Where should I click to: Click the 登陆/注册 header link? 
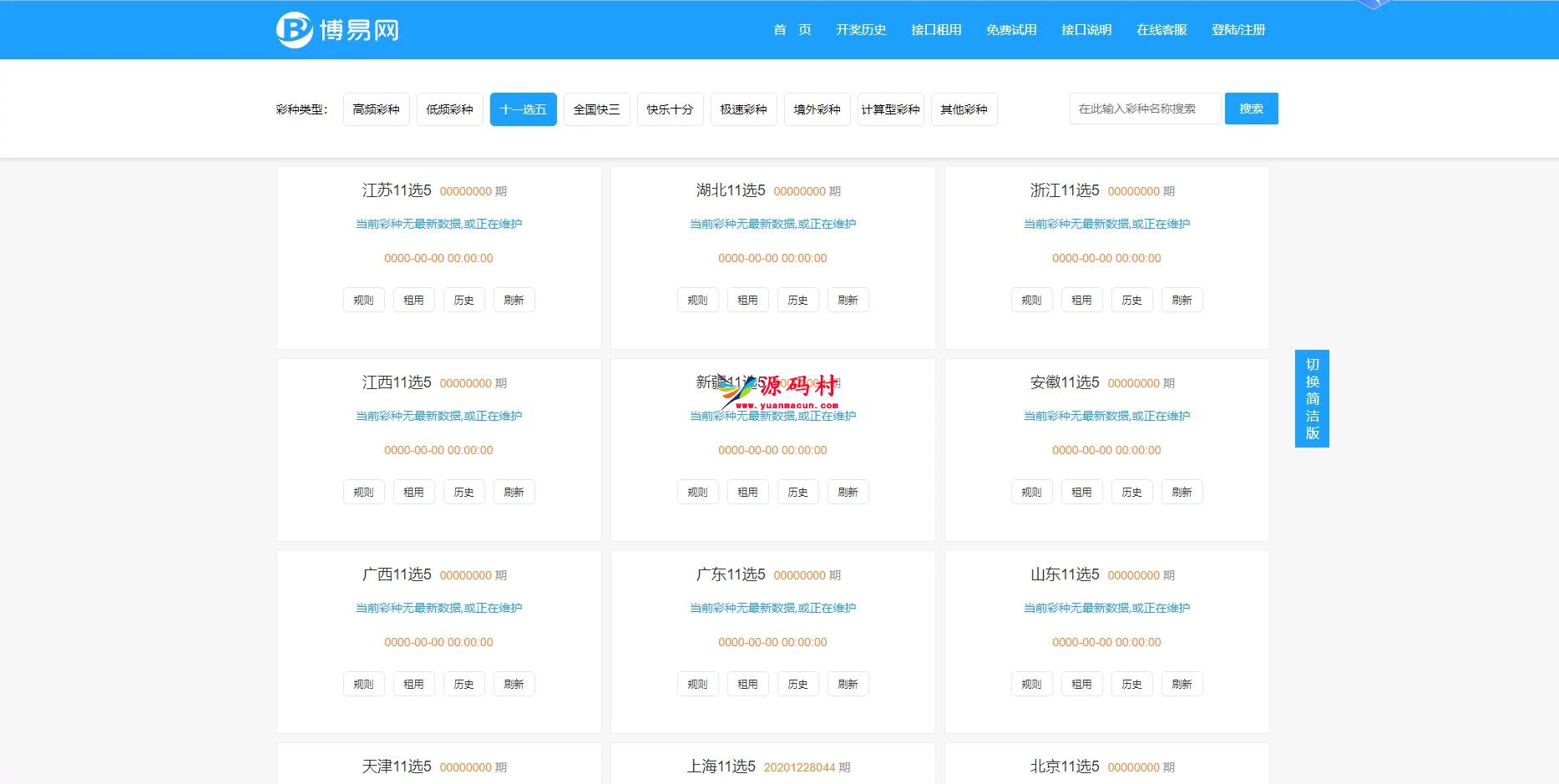[x=1238, y=30]
